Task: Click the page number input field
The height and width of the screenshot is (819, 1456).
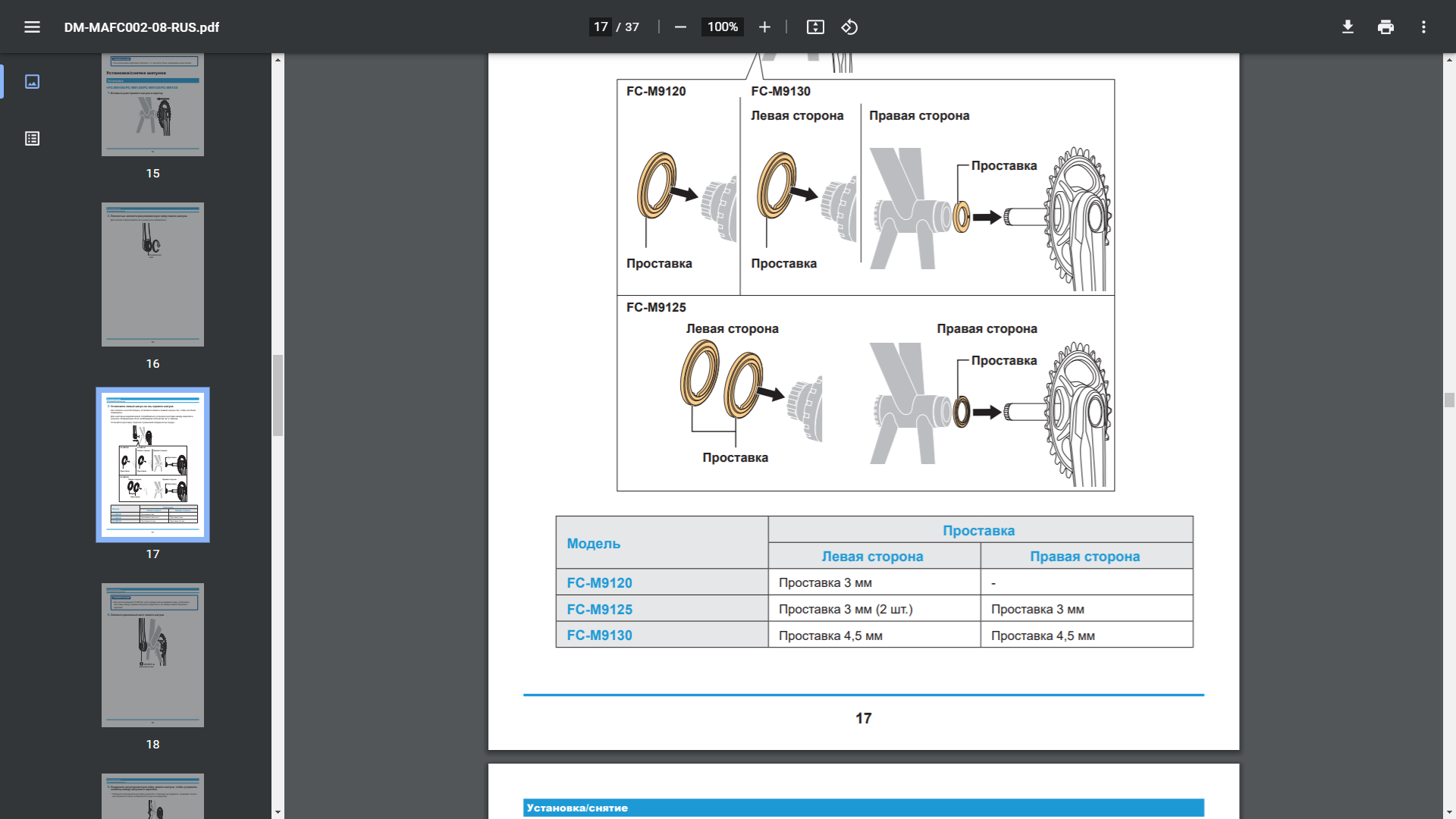Action: pos(601,27)
